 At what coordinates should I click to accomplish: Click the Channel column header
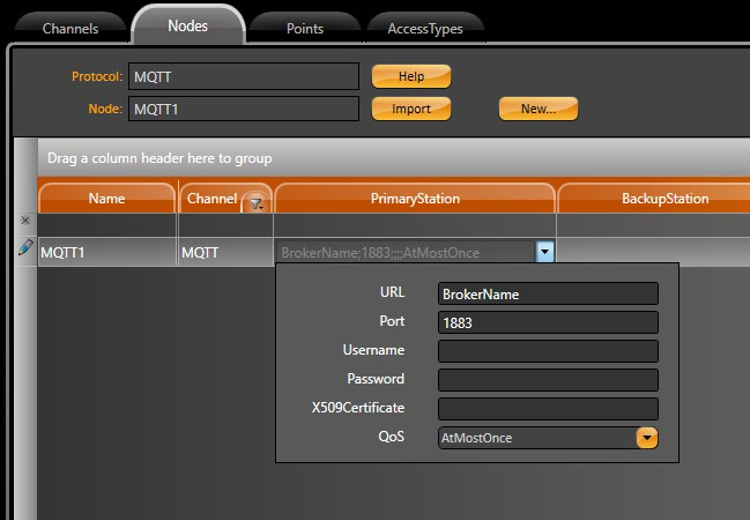(212, 198)
